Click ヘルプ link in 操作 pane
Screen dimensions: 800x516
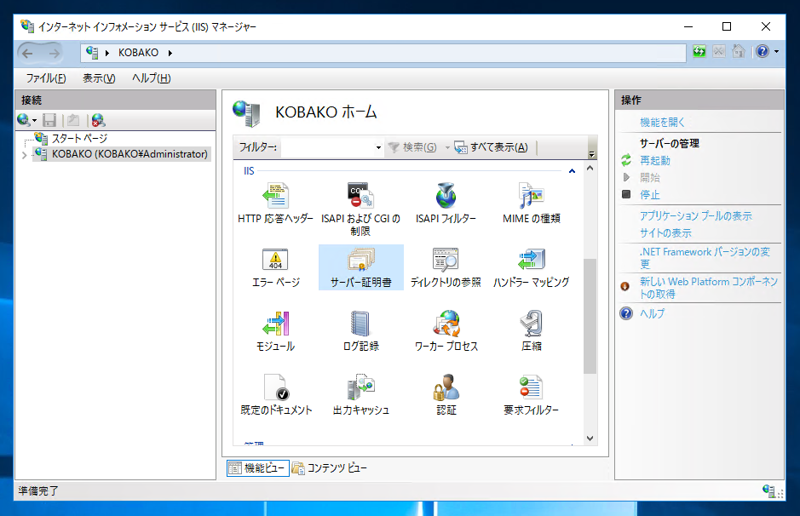pos(652,313)
